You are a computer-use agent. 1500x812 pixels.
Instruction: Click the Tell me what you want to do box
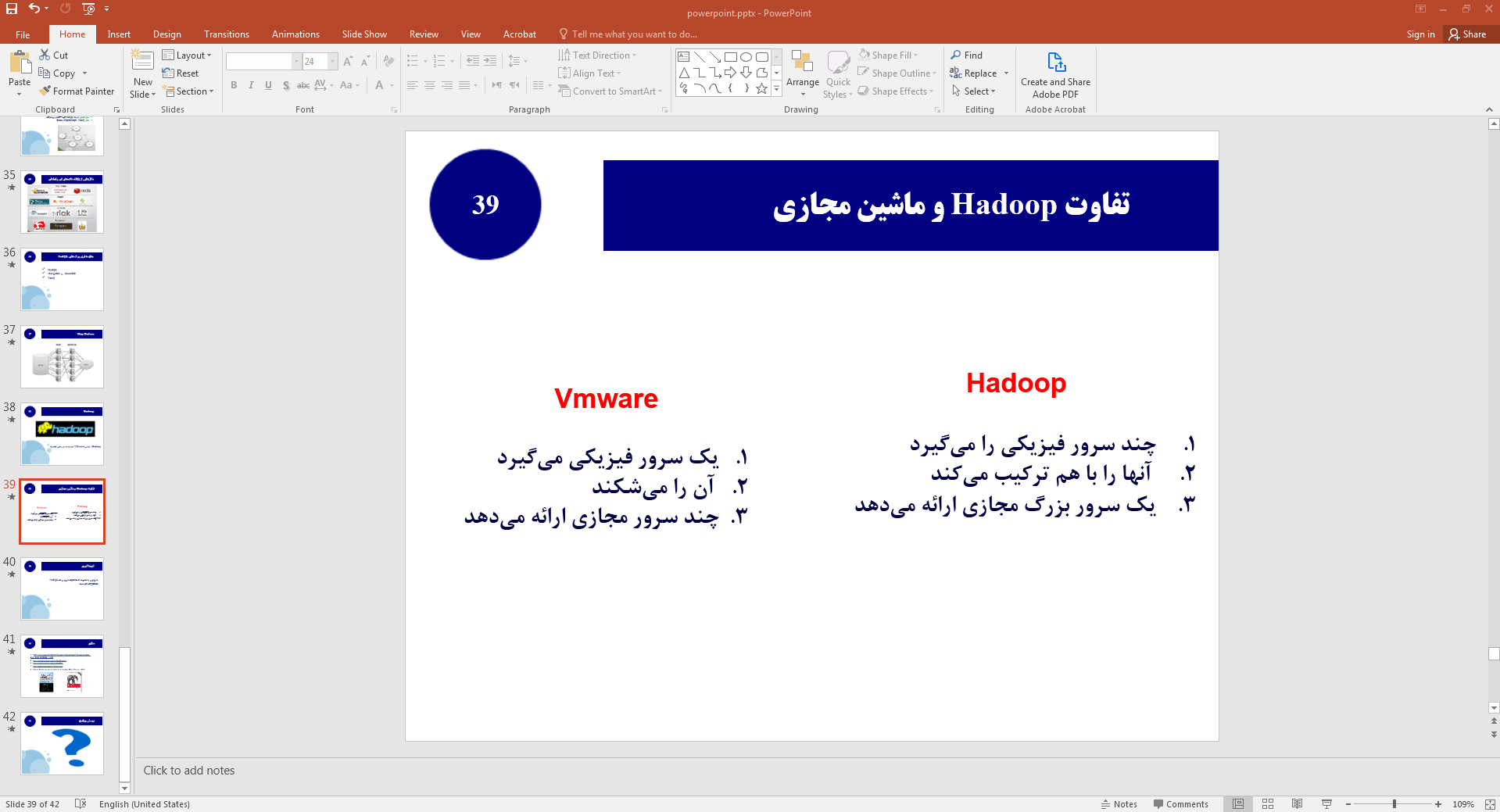[628, 34]
